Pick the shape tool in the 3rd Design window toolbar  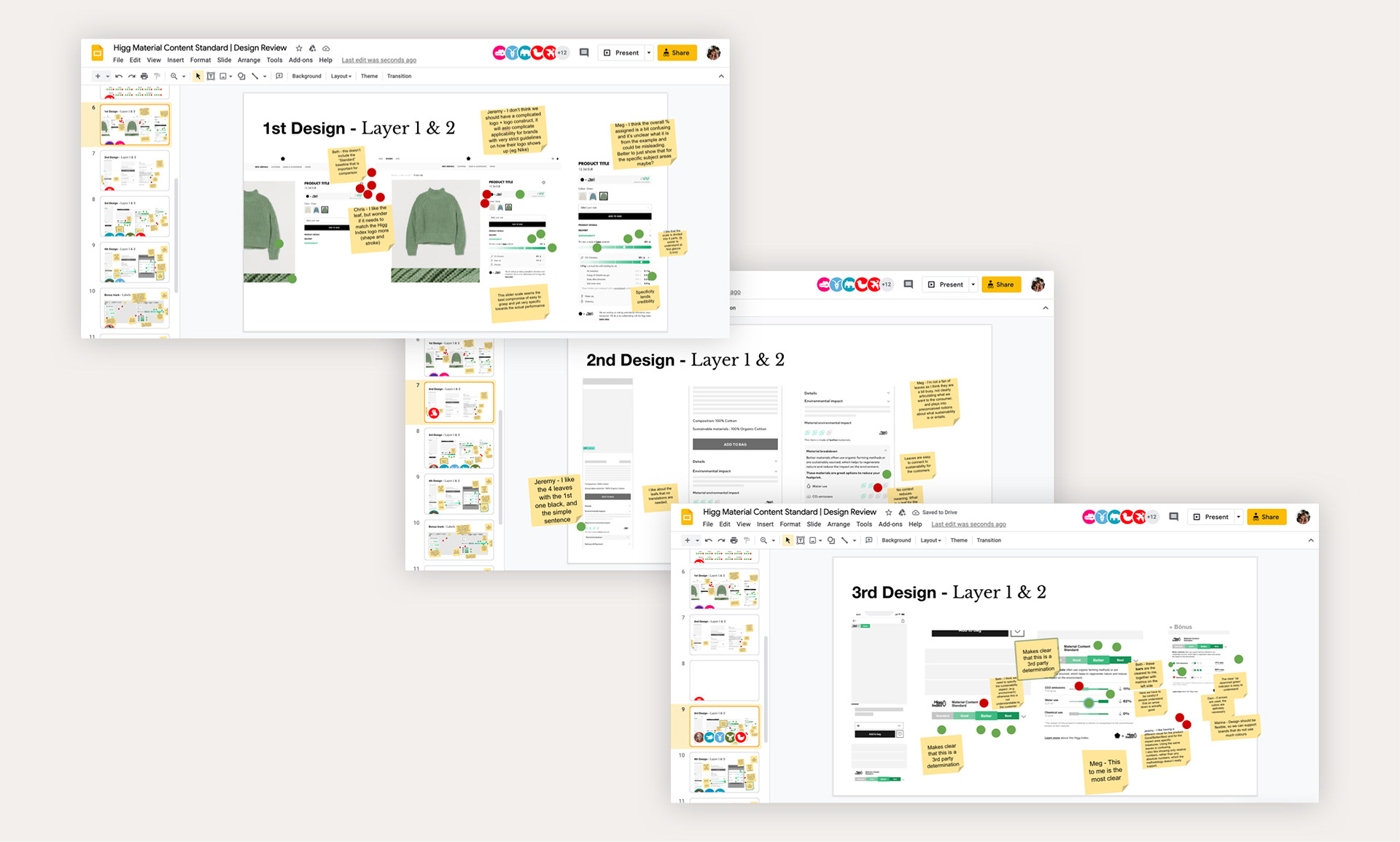831,540
